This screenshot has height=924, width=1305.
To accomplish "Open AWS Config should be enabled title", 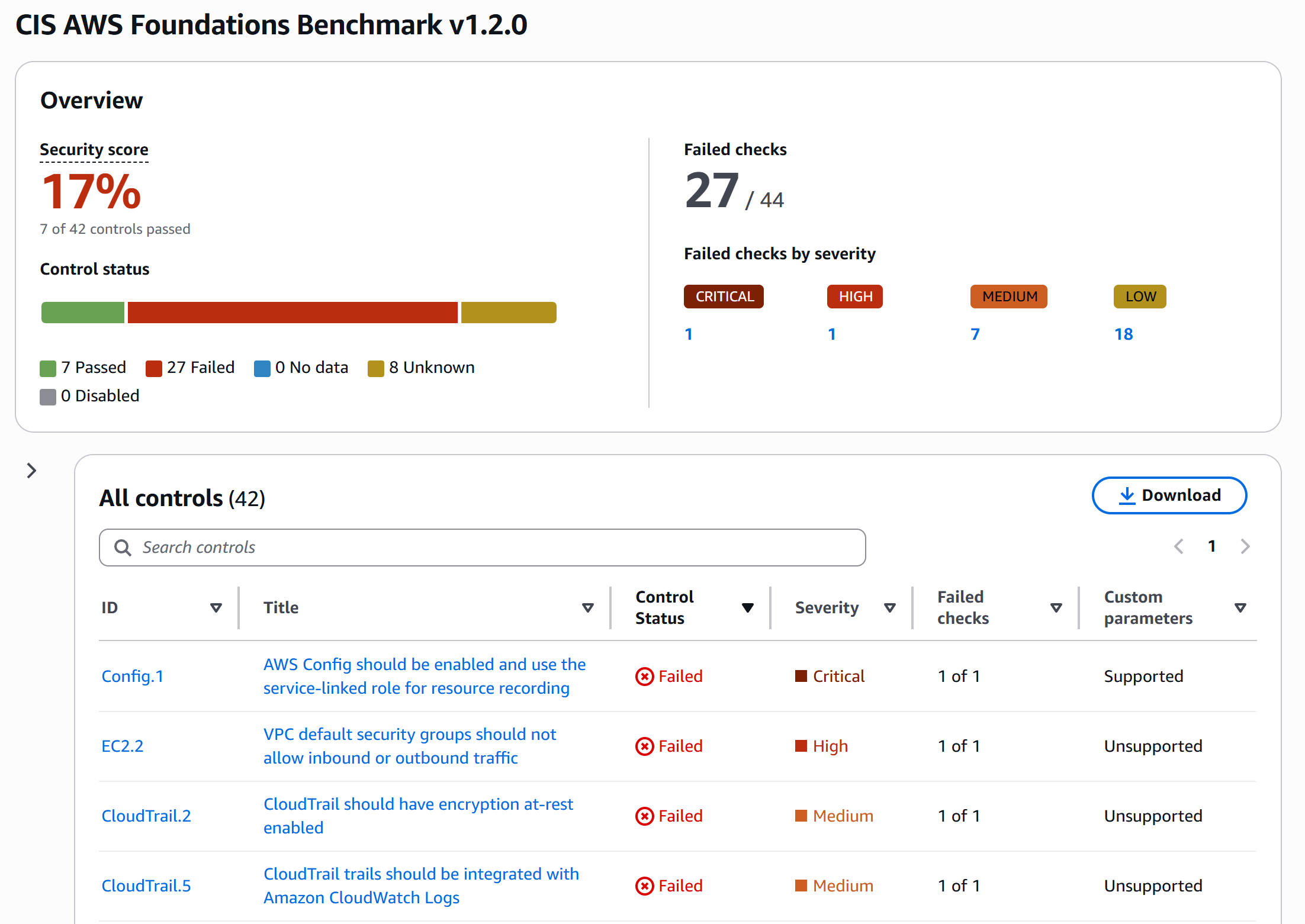I will [x=425, y=676].
